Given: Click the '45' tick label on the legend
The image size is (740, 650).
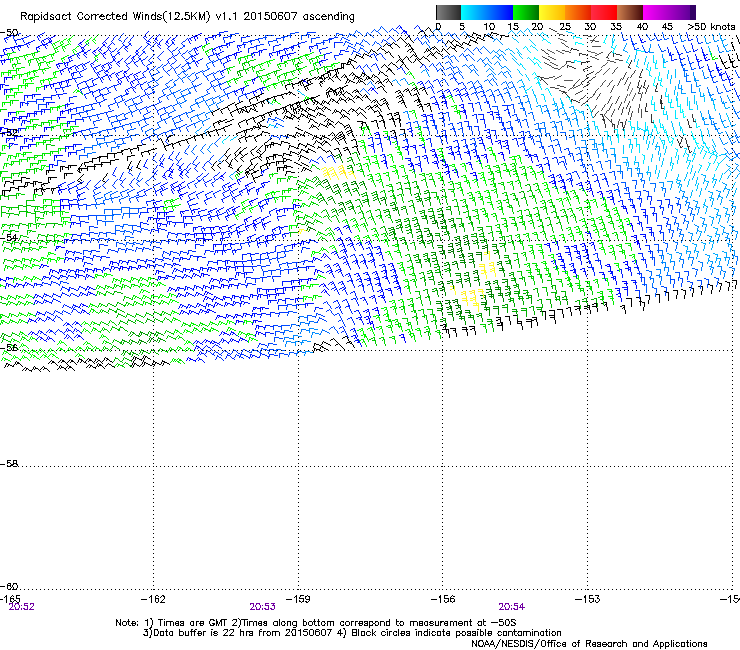Looking at the screenshot, I should click(667, 27).
